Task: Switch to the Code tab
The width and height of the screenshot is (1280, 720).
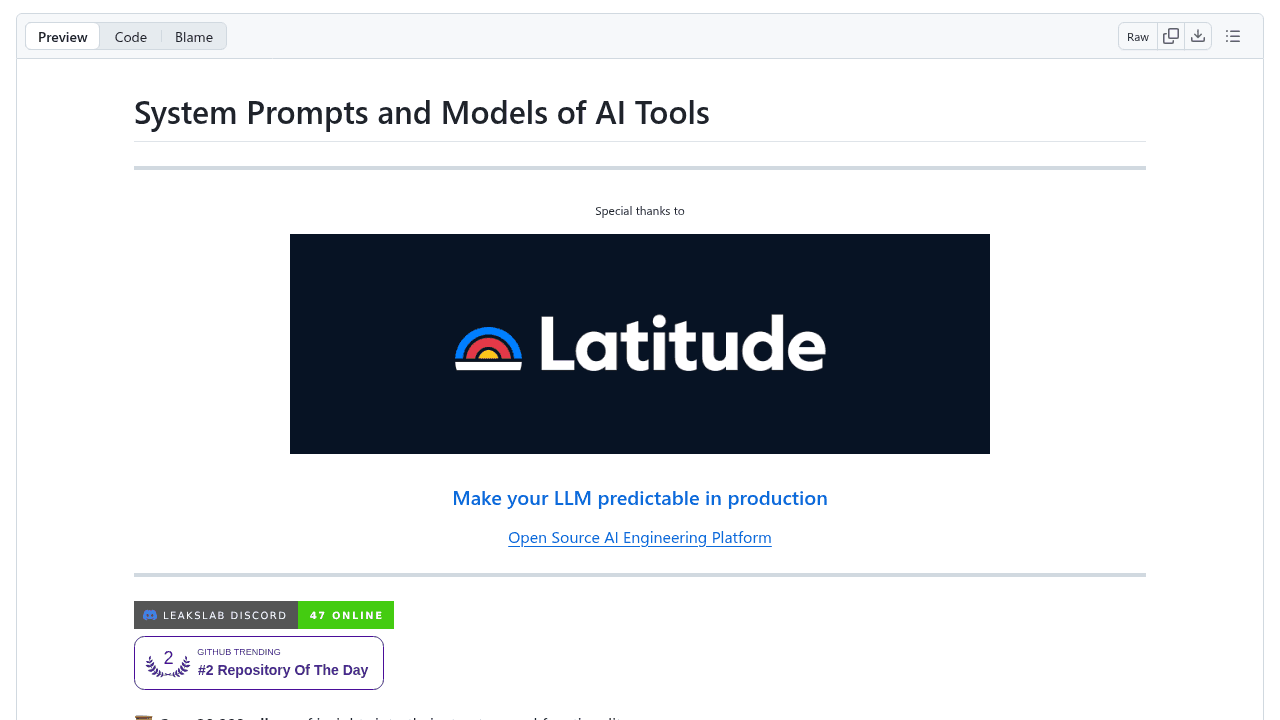Action: tap(131, 36)
